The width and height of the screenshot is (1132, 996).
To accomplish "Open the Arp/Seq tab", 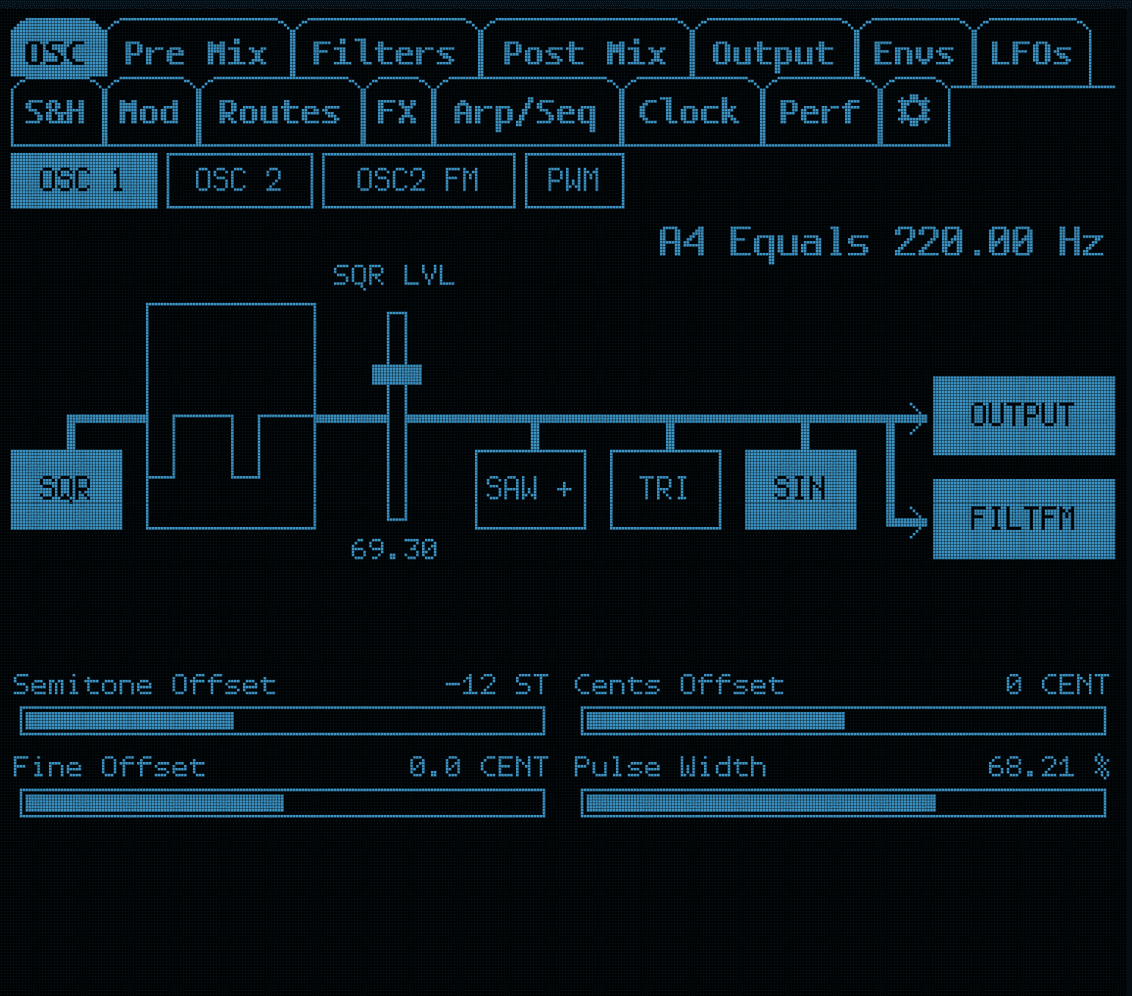I will pos(527,112).
